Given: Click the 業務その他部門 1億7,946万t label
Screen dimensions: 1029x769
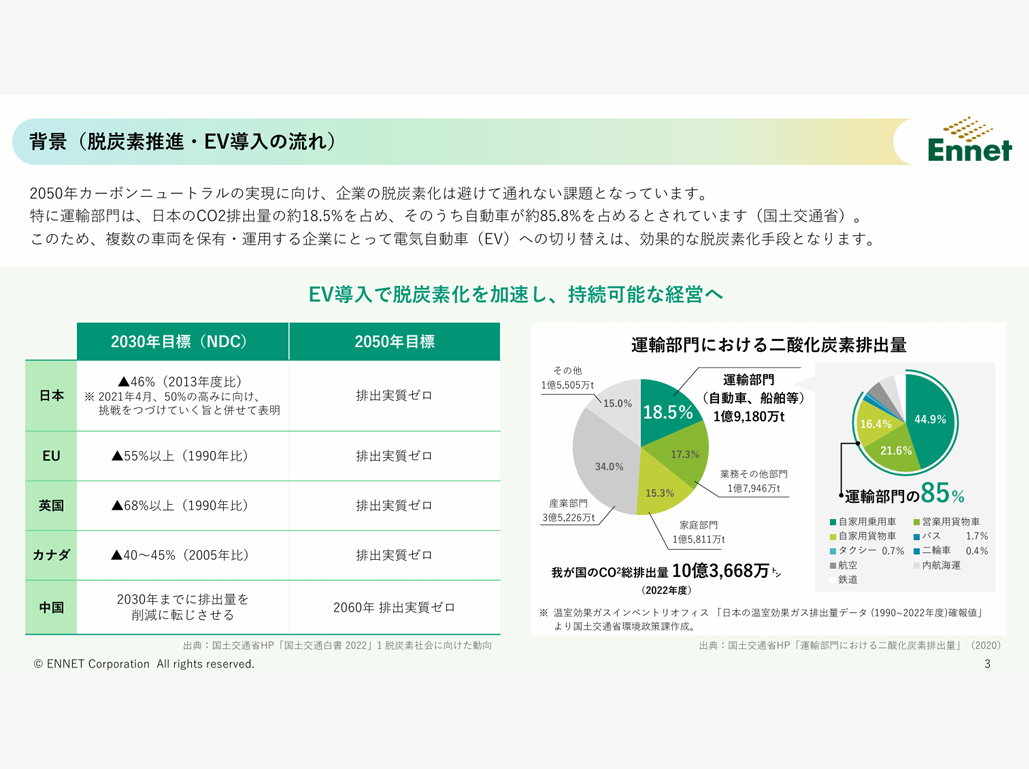Looking at the screenshot, I should [x=753, y=481].
